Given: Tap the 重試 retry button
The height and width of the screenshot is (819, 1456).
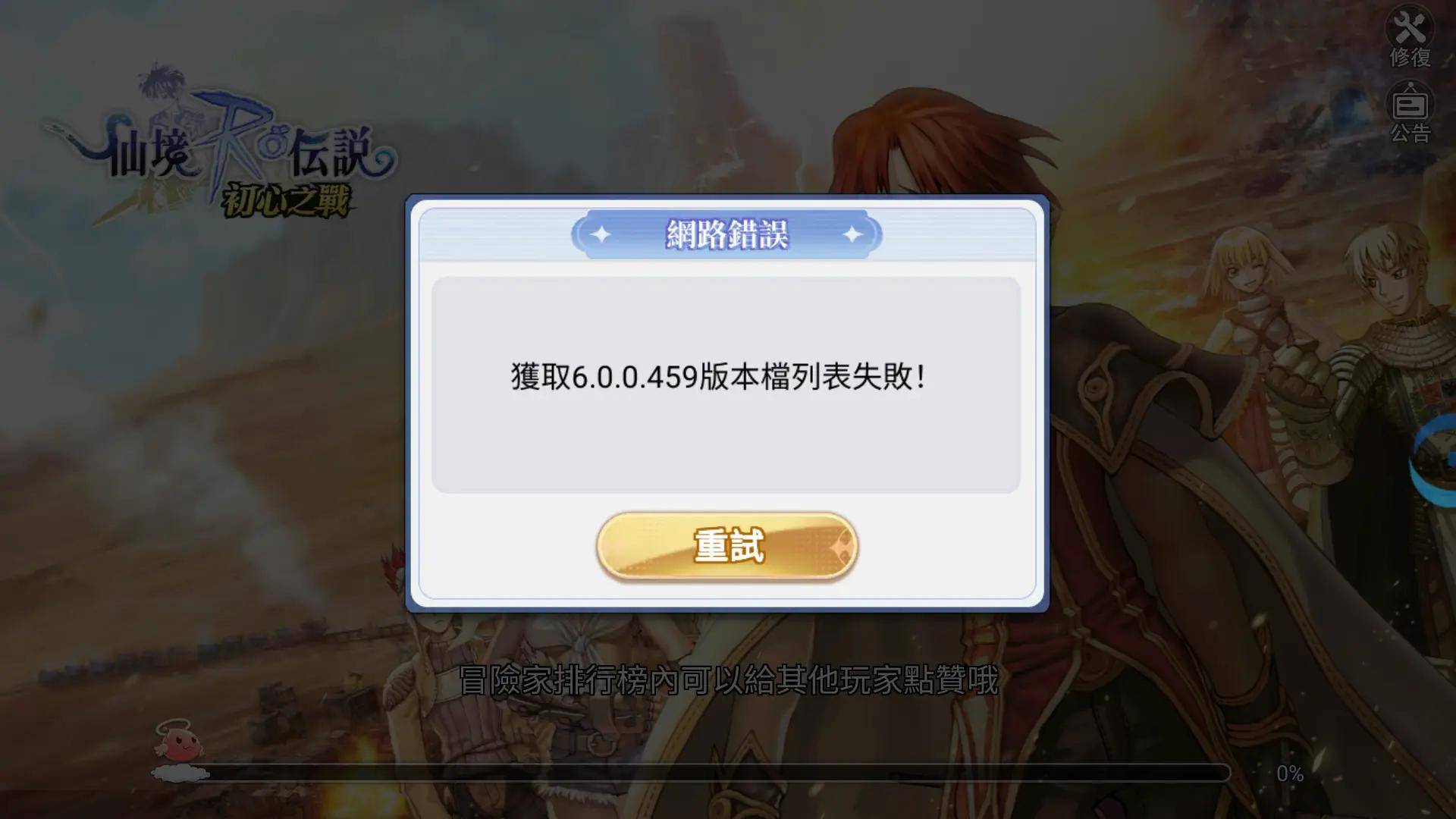Looking at the screenshot, I should point(727,546).
